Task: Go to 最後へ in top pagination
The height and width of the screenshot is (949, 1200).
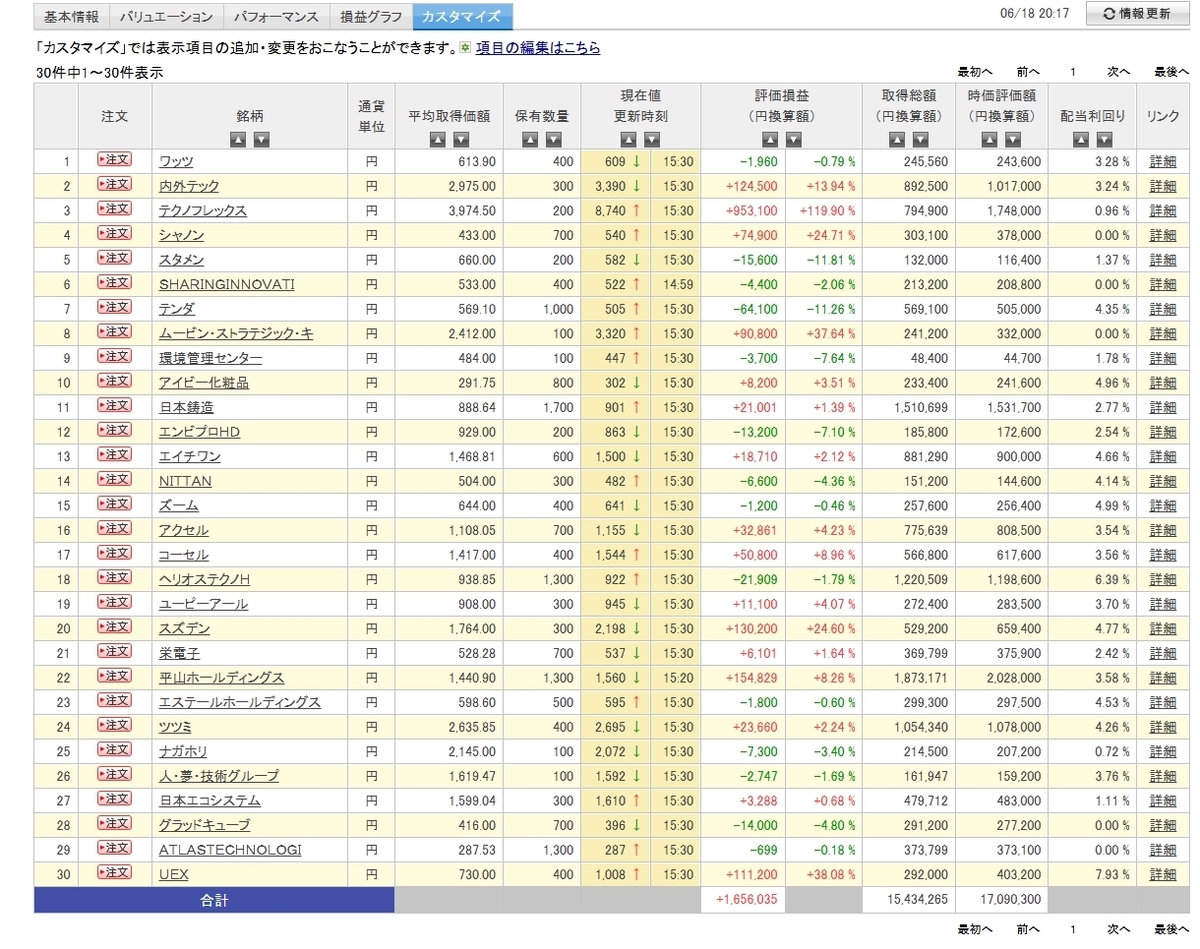Action: click(1171, 72)
